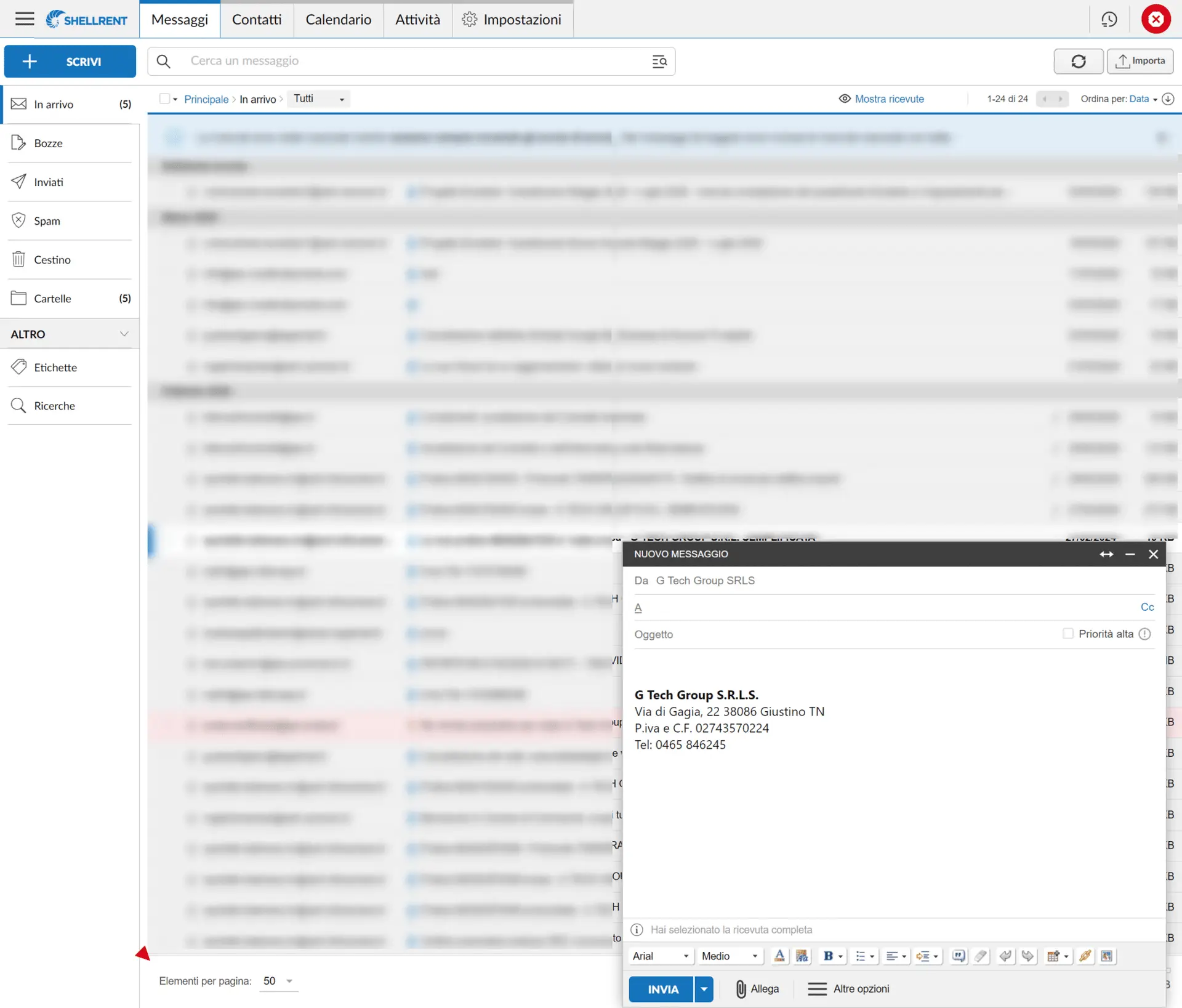Image resolution: width=1182 pixels, height=1008 pixels.
Task: Open Spam folder
Action: click(70, 220)
